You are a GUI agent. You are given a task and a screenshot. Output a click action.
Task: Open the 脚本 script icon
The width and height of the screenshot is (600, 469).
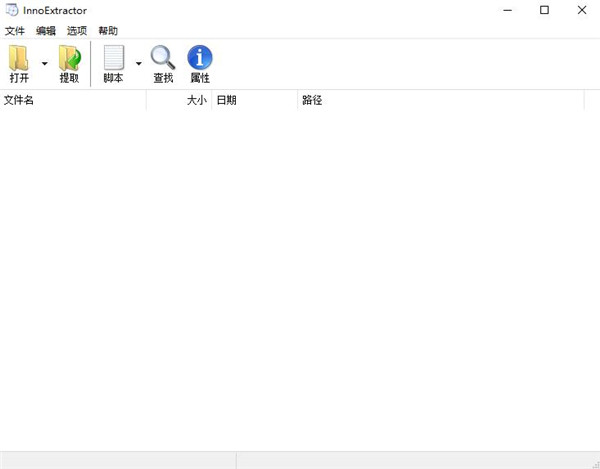(114, 57)
